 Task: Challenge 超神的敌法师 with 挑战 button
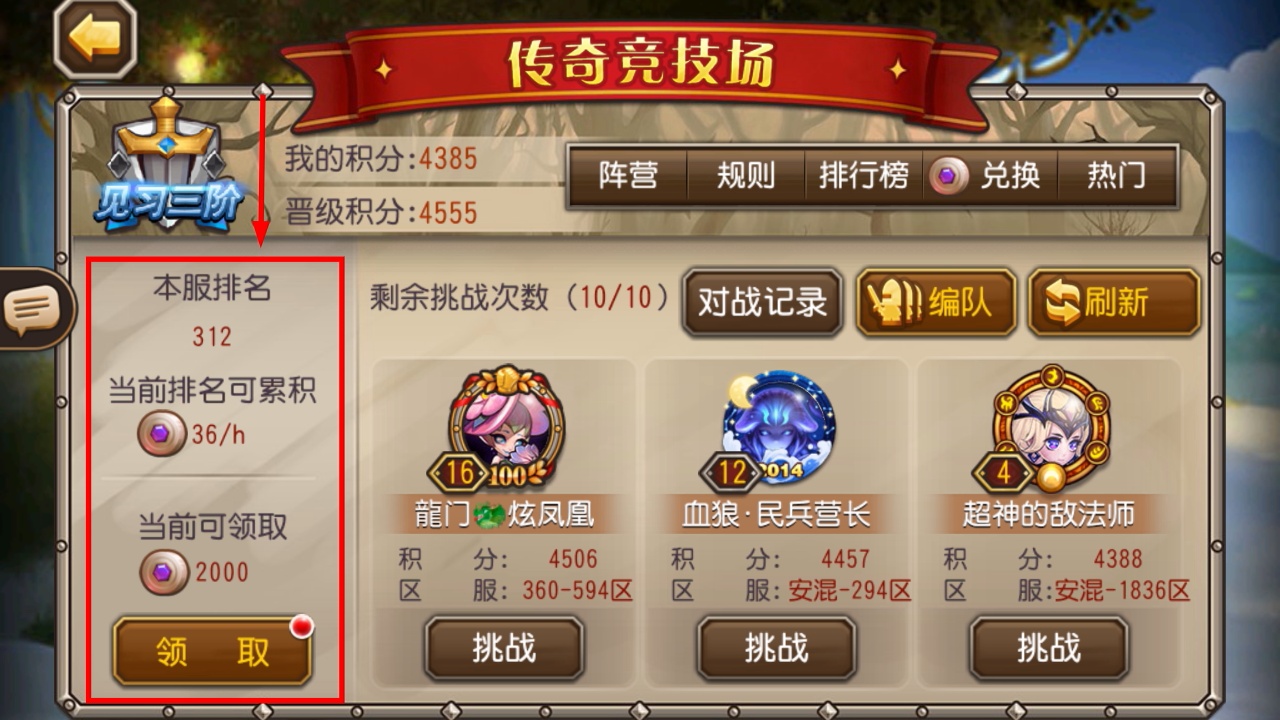click(1049, 649)
